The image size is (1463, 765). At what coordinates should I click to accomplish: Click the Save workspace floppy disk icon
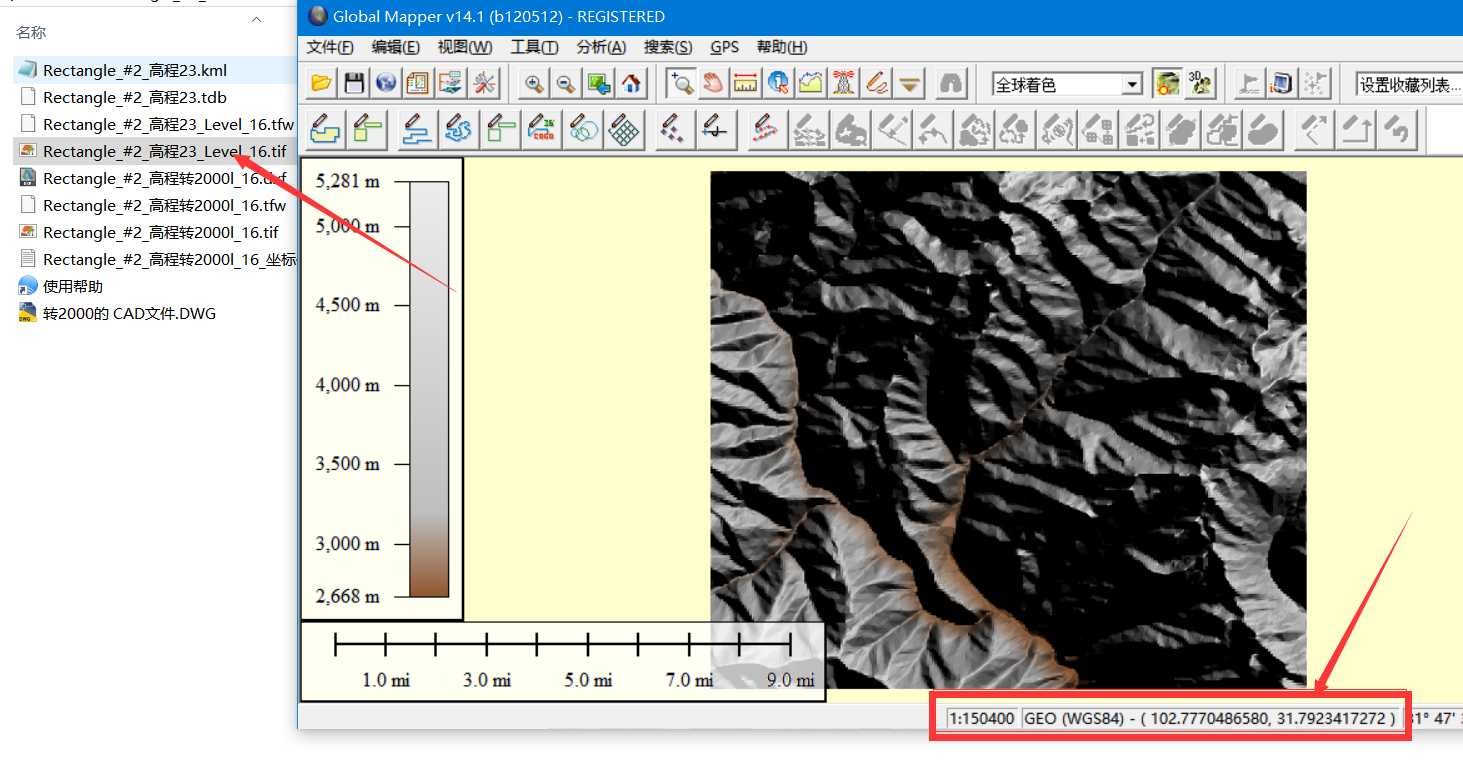pos(353,84)
